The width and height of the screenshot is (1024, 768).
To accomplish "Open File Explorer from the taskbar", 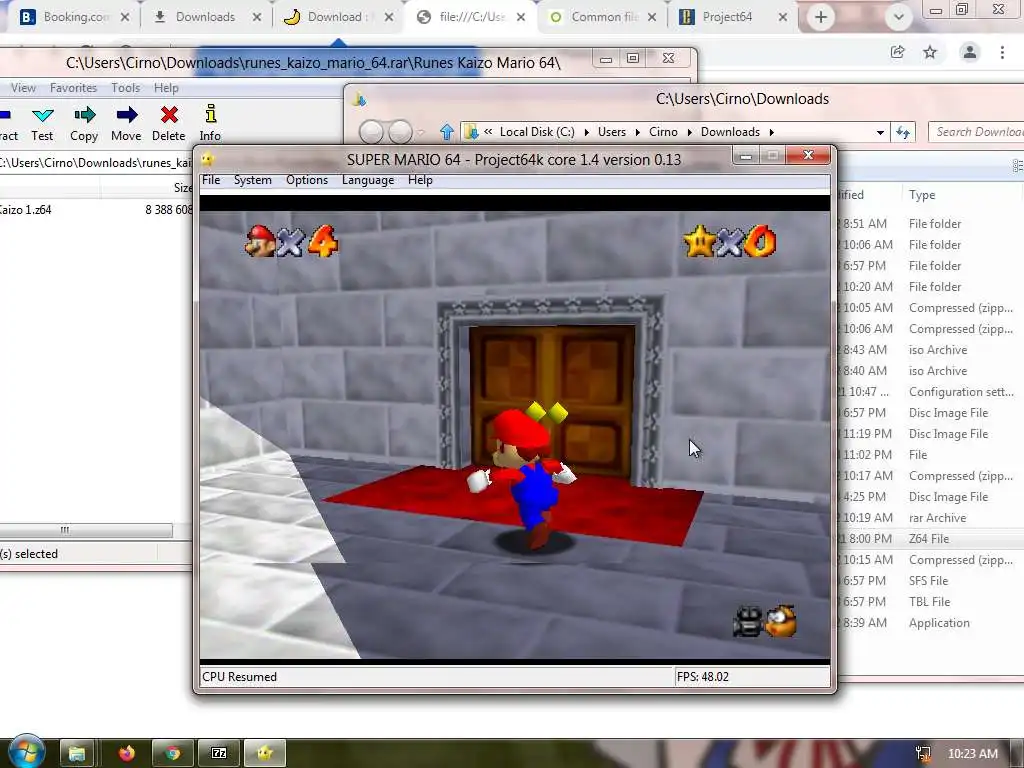I will click(77, 753).
